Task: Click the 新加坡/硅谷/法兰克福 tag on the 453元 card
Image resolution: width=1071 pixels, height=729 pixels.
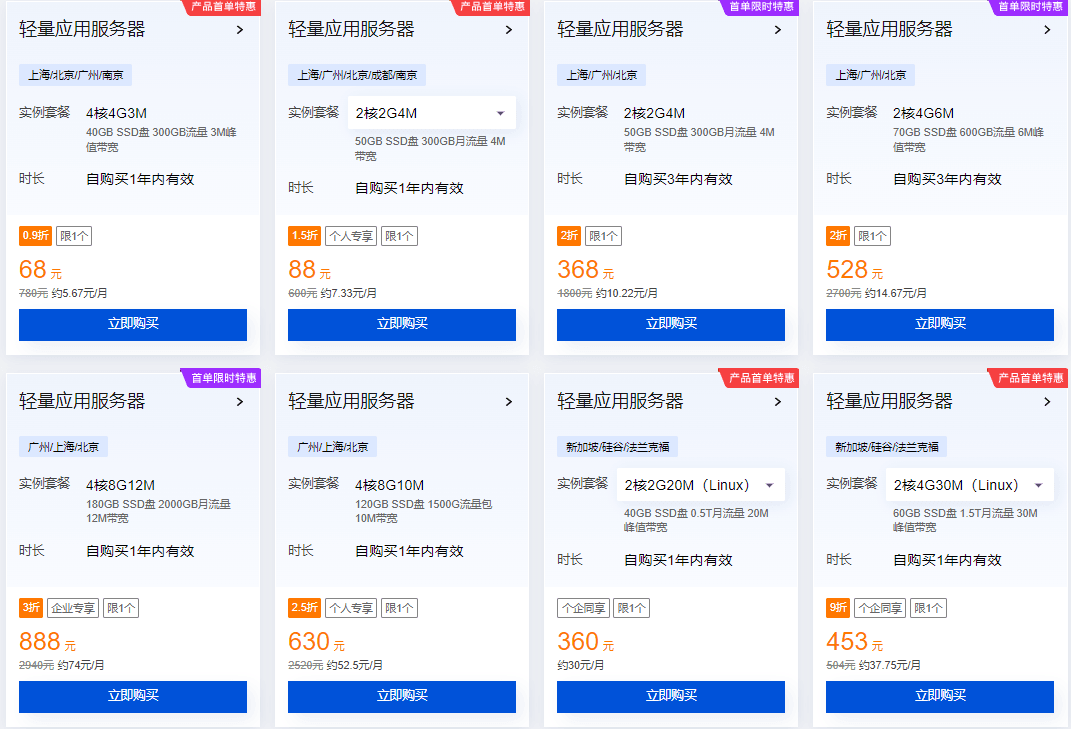Action: coord(887,447)
